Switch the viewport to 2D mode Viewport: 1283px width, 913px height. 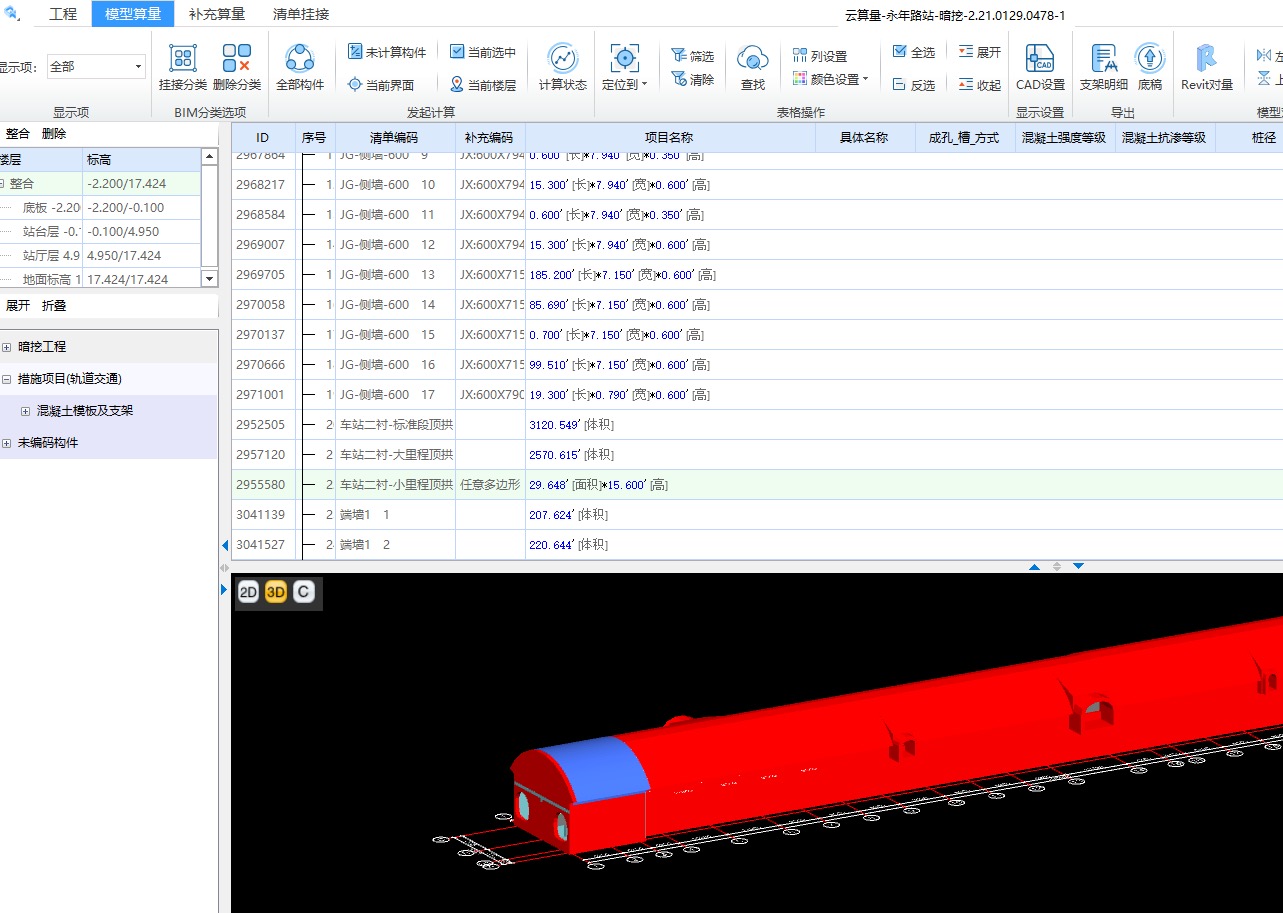248,592
